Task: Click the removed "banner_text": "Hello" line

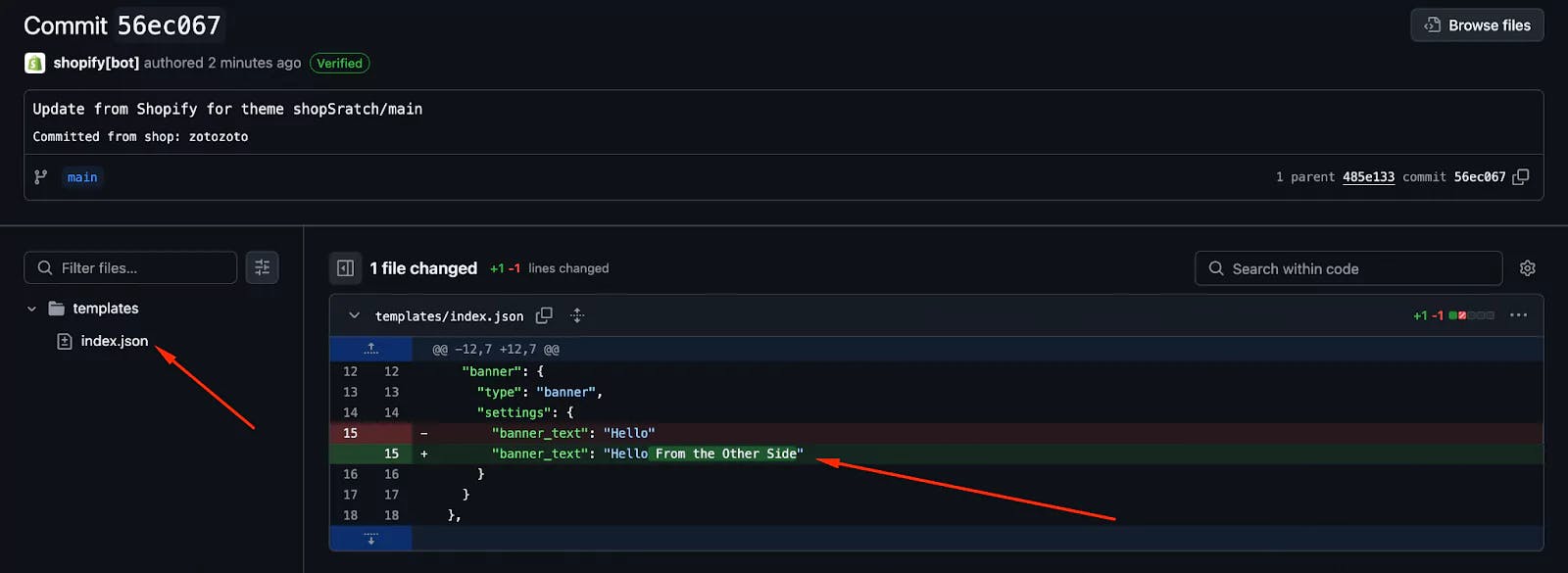Action: point(572,433)
